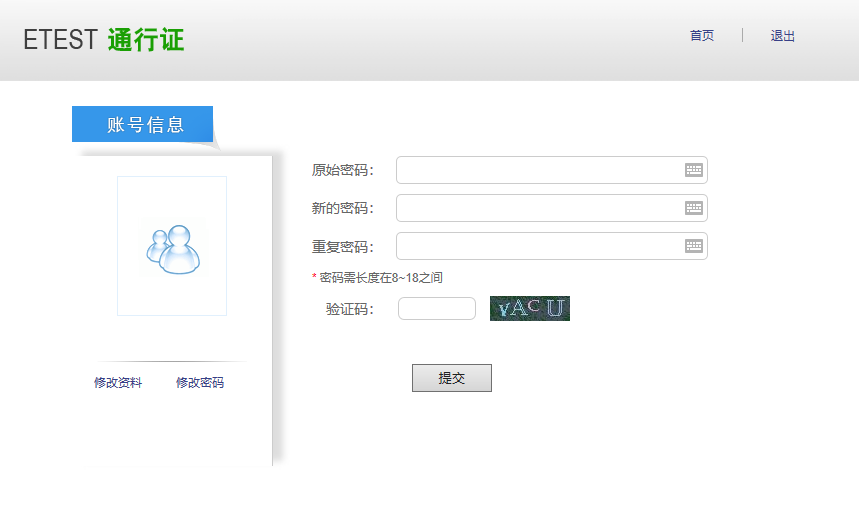Select the 账号信息 tab
Image resolution: width=859 pixels, height=513 pixels.
(144, 125)
